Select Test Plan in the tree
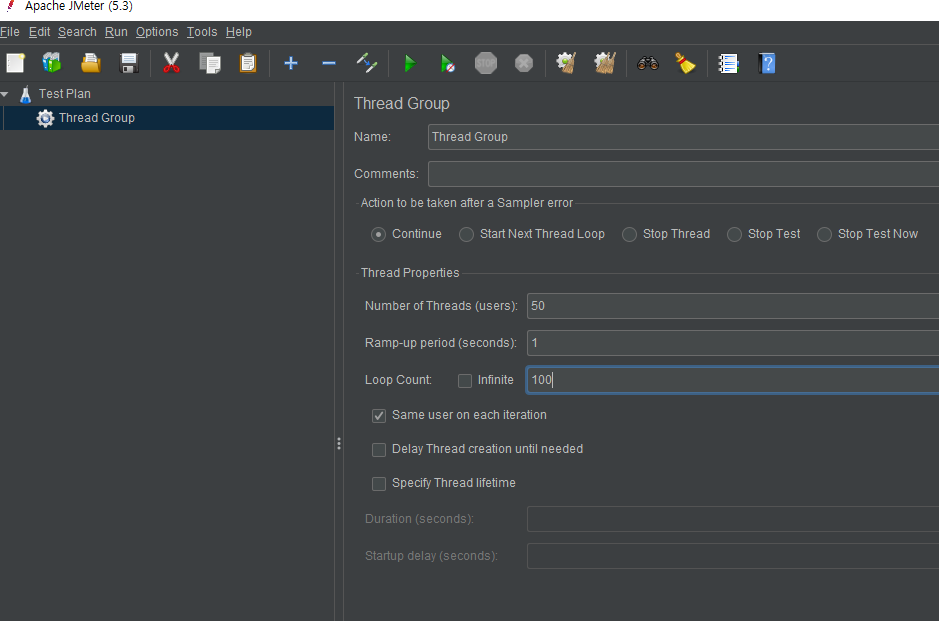The width and height of the screenshot is (939, 621). click(65, 94)
